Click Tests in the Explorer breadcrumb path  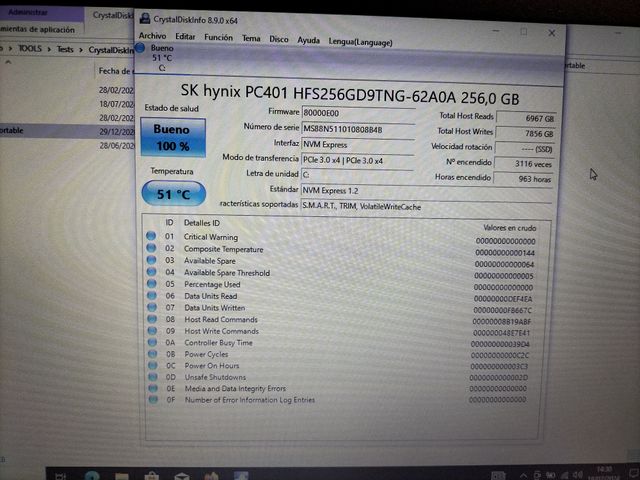[65, 49]
